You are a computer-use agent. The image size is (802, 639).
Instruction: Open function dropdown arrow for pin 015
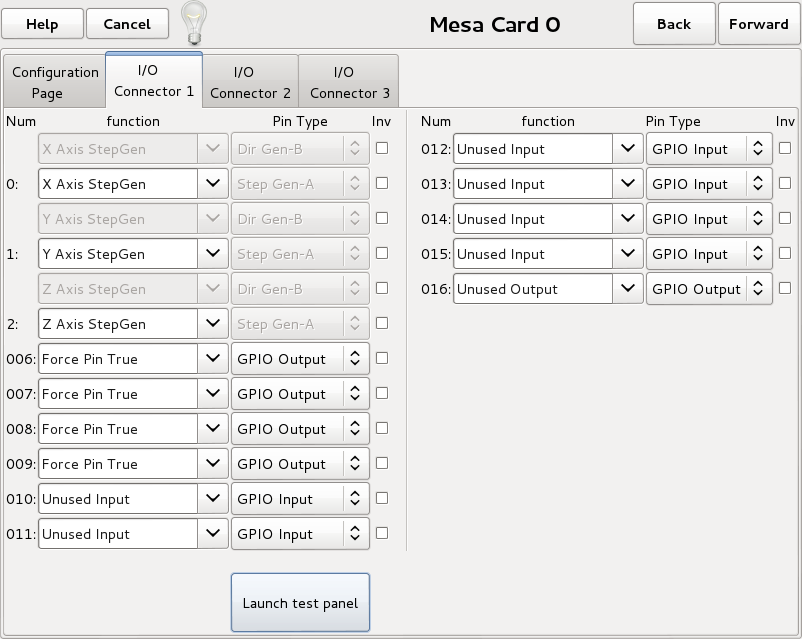point(628,254)
